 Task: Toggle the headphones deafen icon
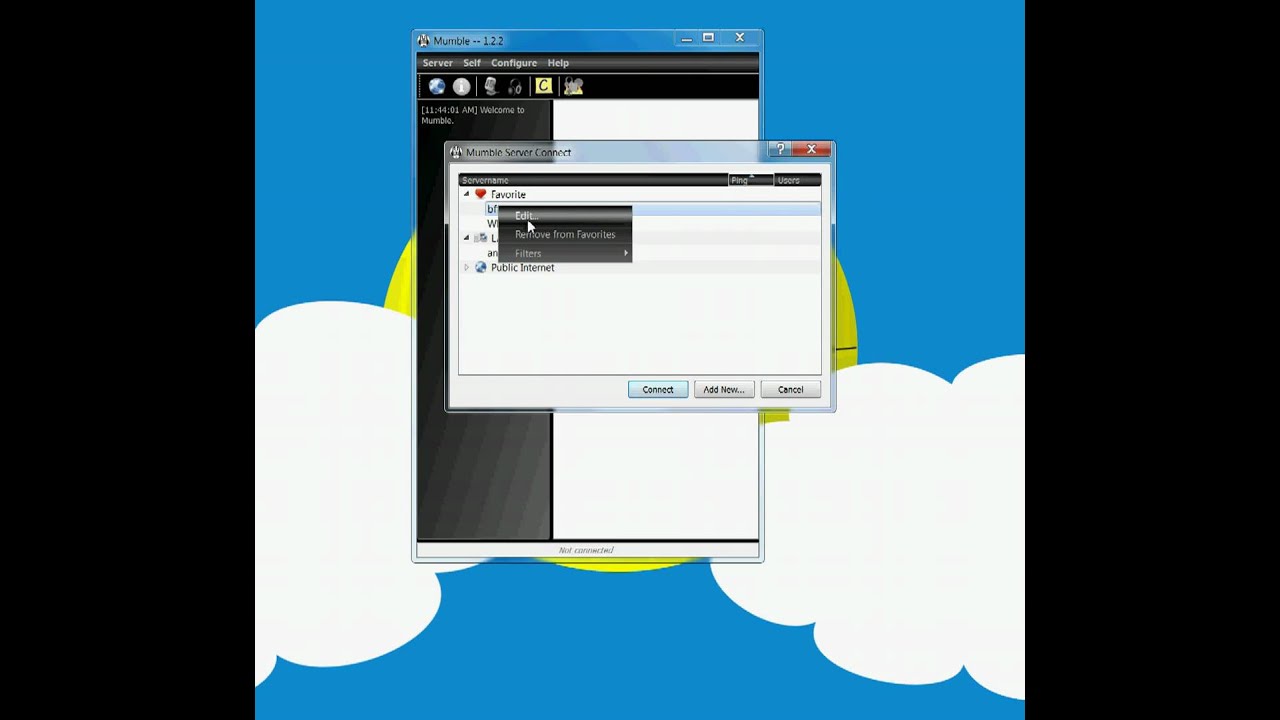tap(515, 87)
